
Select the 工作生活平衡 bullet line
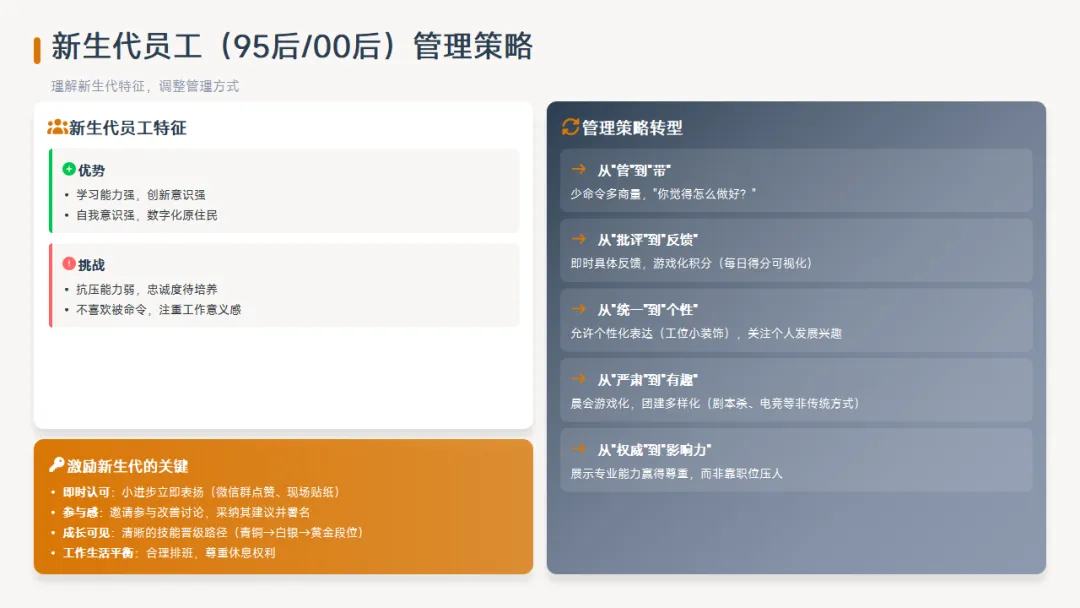(x=169, y=553)
